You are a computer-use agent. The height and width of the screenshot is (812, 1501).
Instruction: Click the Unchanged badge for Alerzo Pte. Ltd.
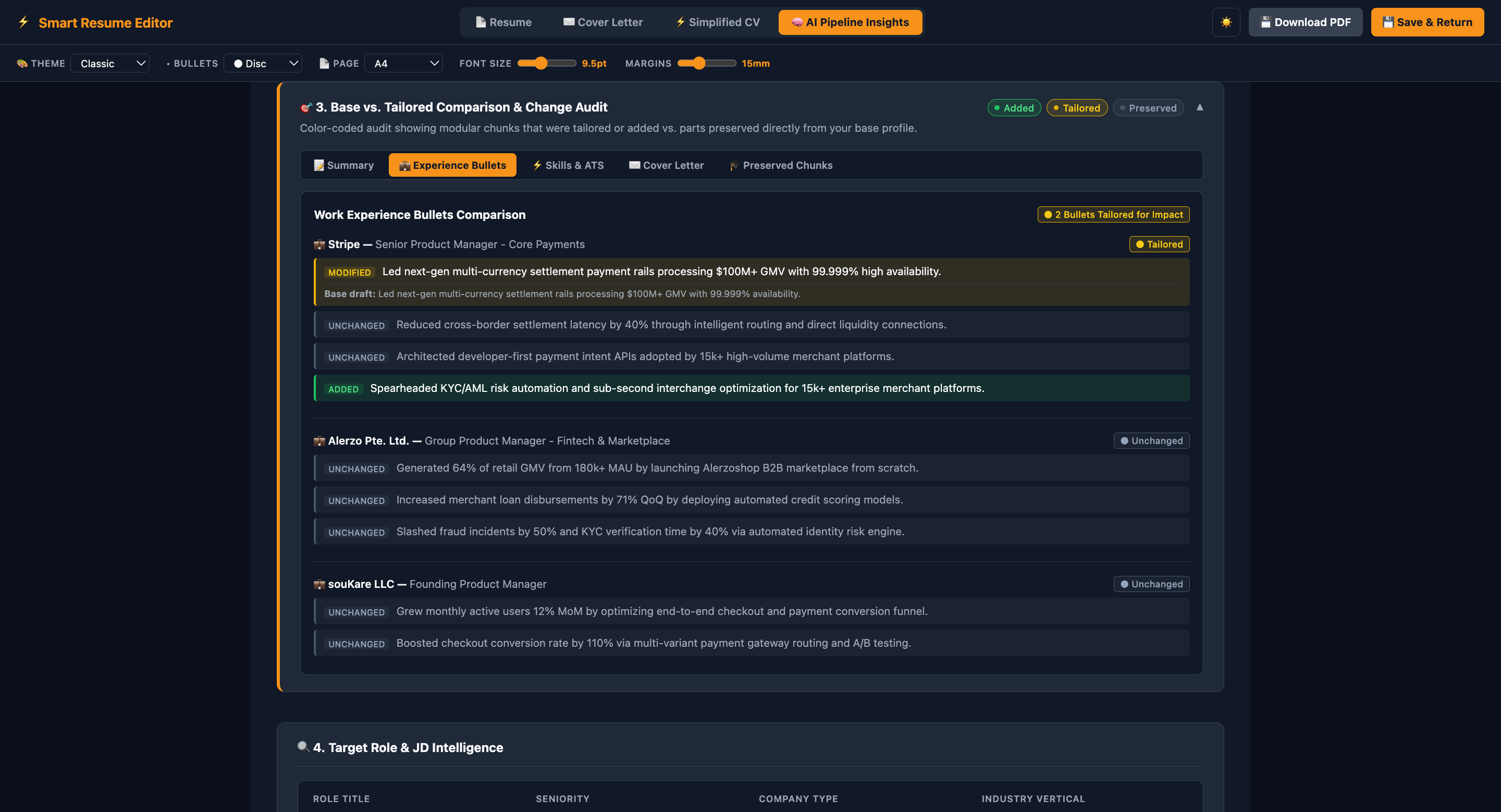point(1151,441)
